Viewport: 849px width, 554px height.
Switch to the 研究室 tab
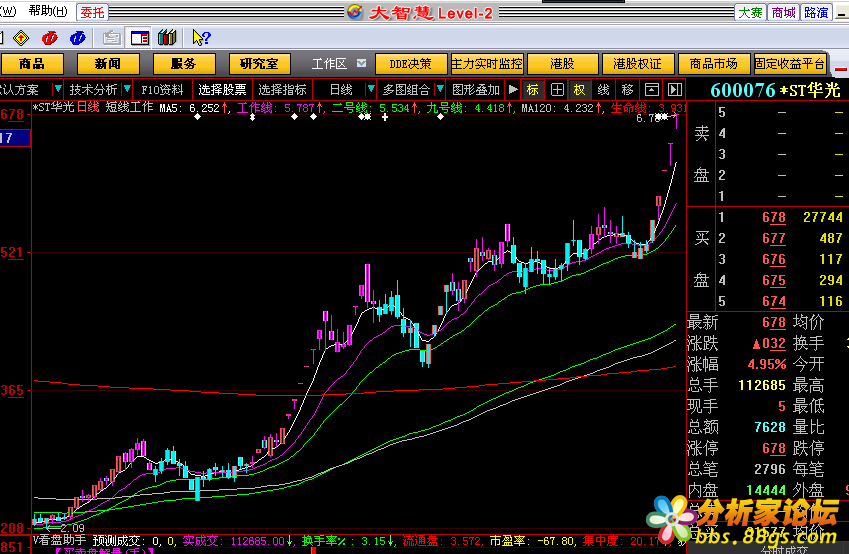coord(259,64)
